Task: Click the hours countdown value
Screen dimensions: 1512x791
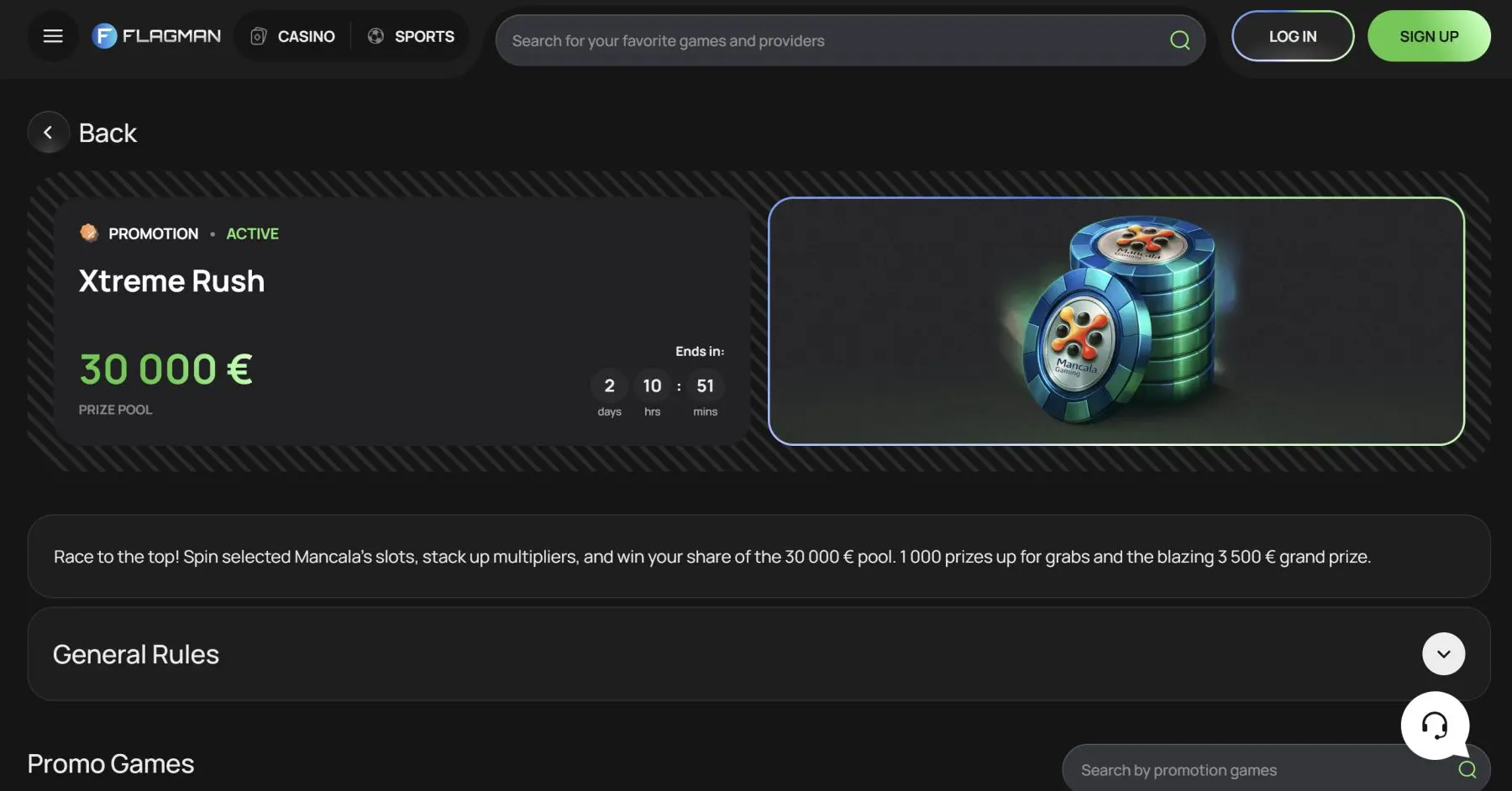Action: pyautogui.click(x=653, y=385)
